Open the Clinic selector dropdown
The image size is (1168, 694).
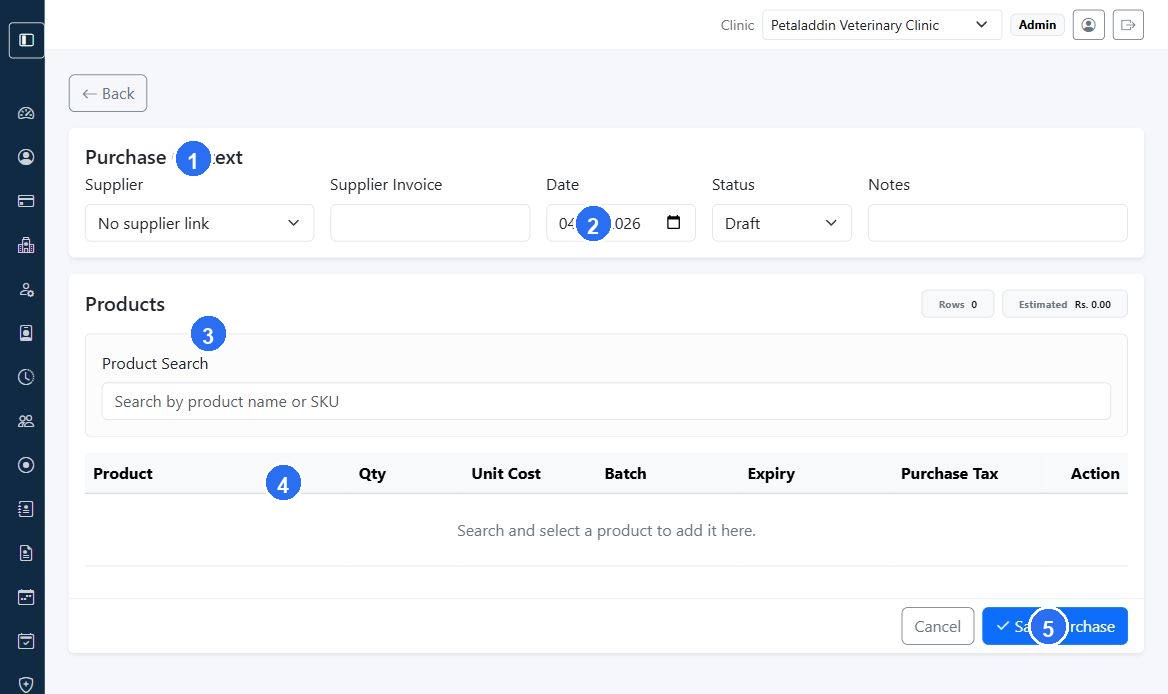pos(882,25)
